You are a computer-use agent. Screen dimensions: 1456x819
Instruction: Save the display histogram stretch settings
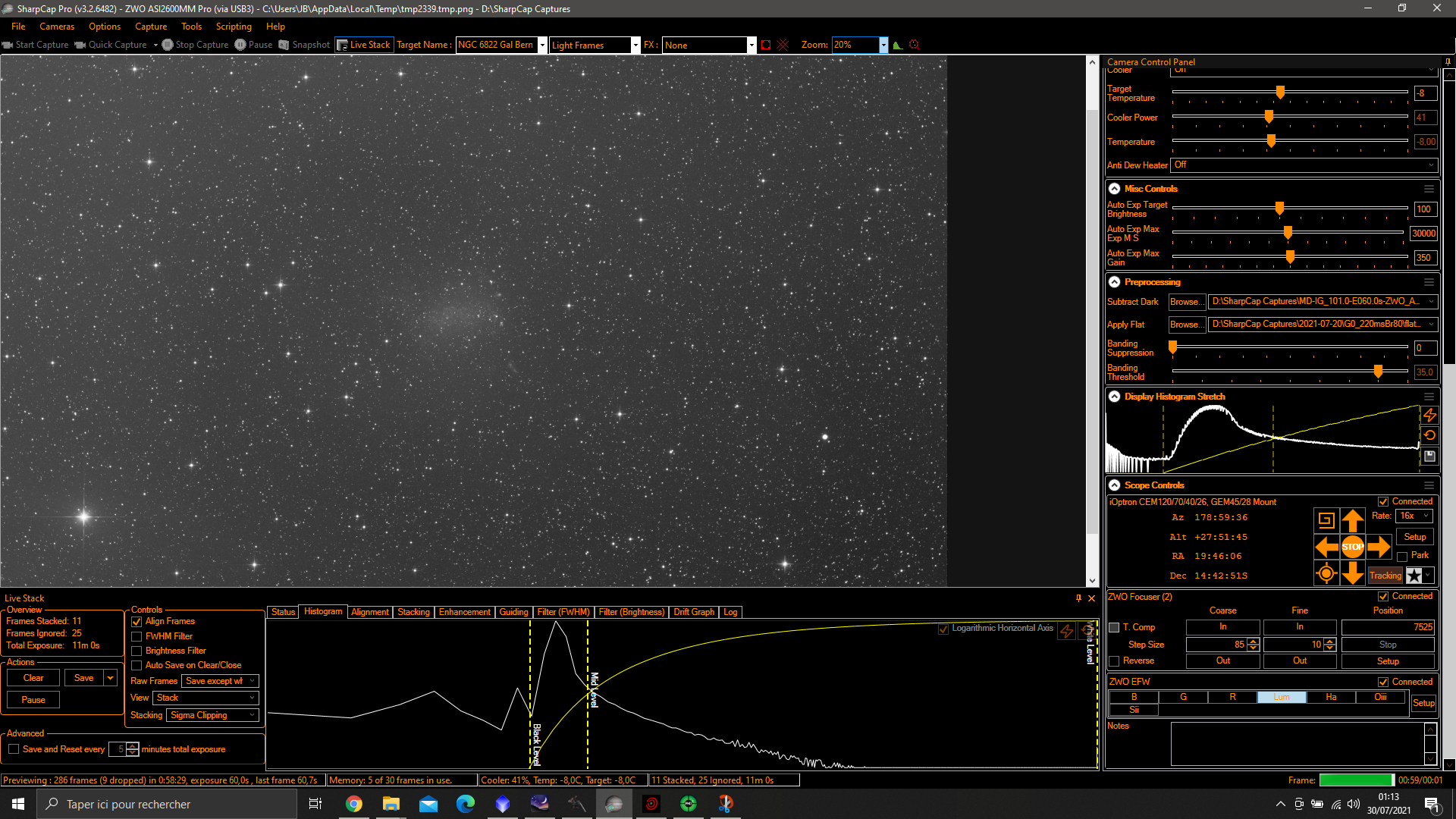[x=1429, y=456]
